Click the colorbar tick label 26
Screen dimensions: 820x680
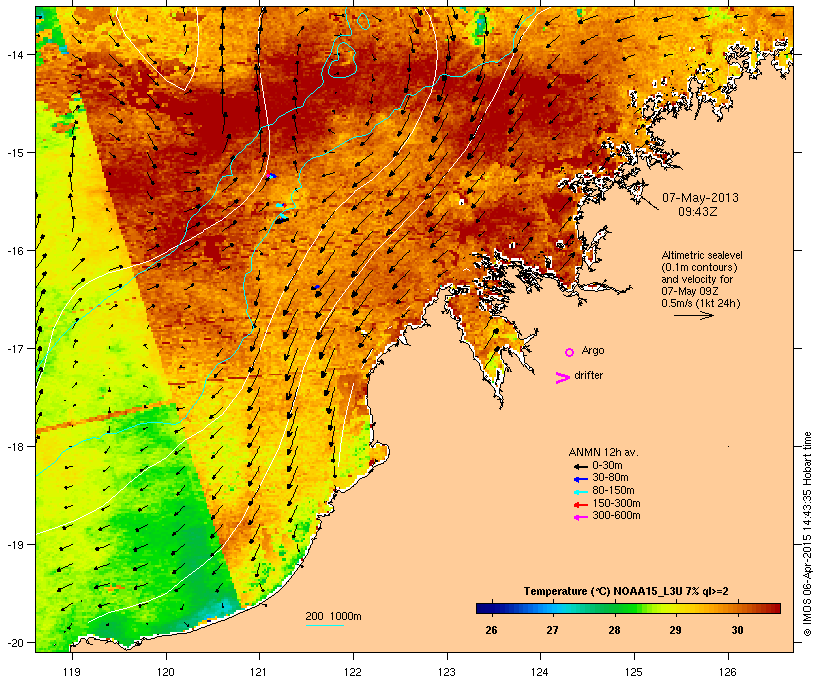point(491,630)
